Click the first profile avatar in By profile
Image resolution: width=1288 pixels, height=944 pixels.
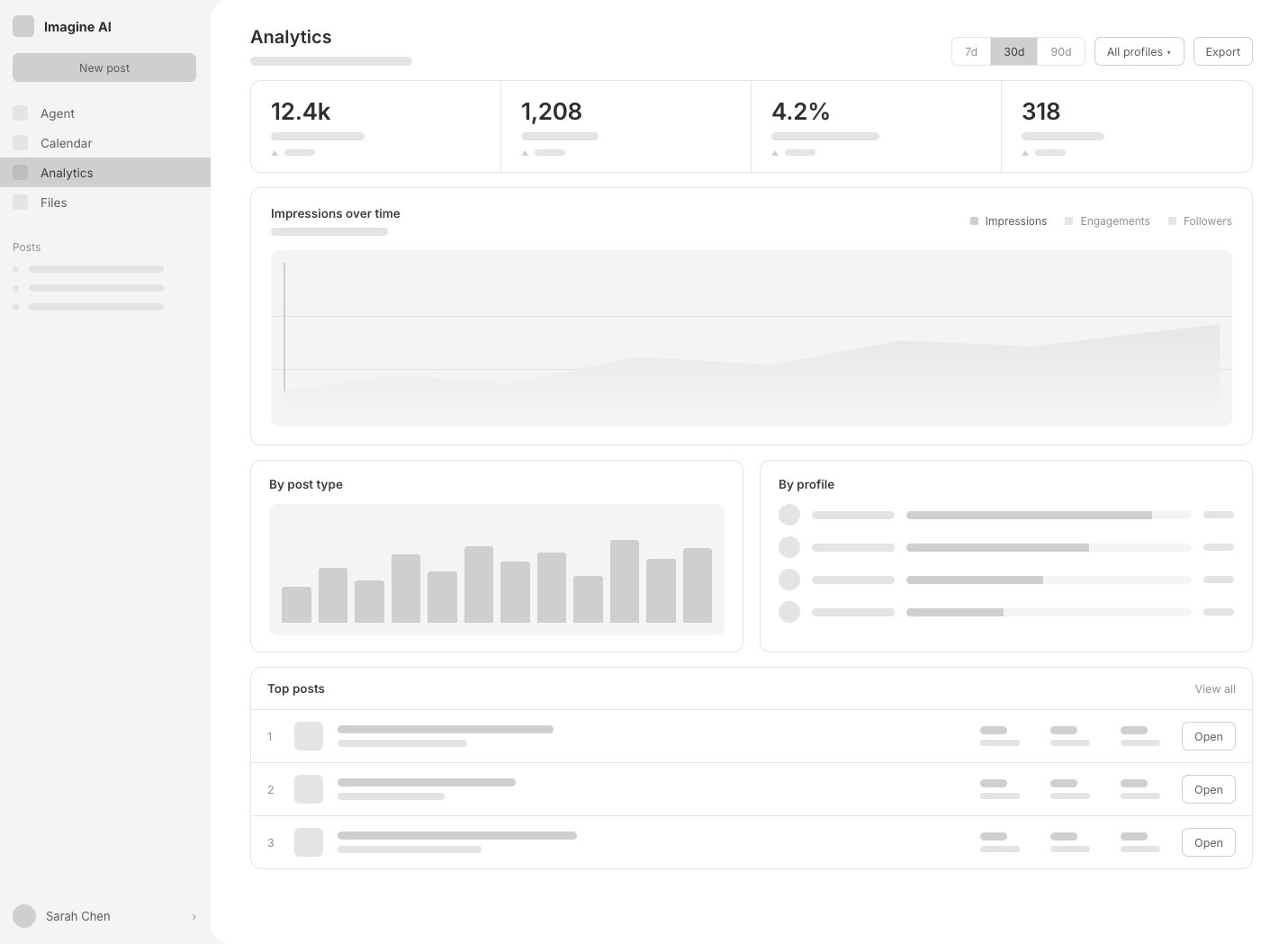pyautogui.click(x=789, y=515)
